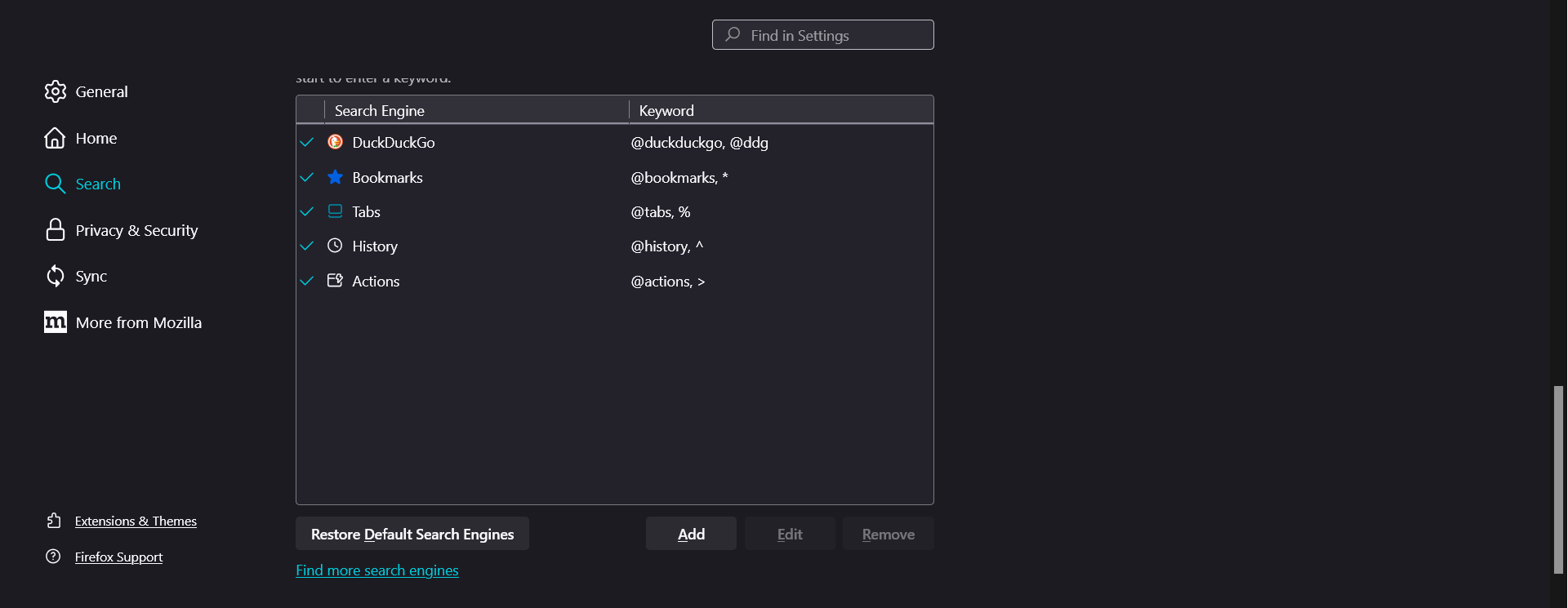Click Restore Default Search Engines button
The height and width of the screenshot is (608, 1568).
[412, 534]
